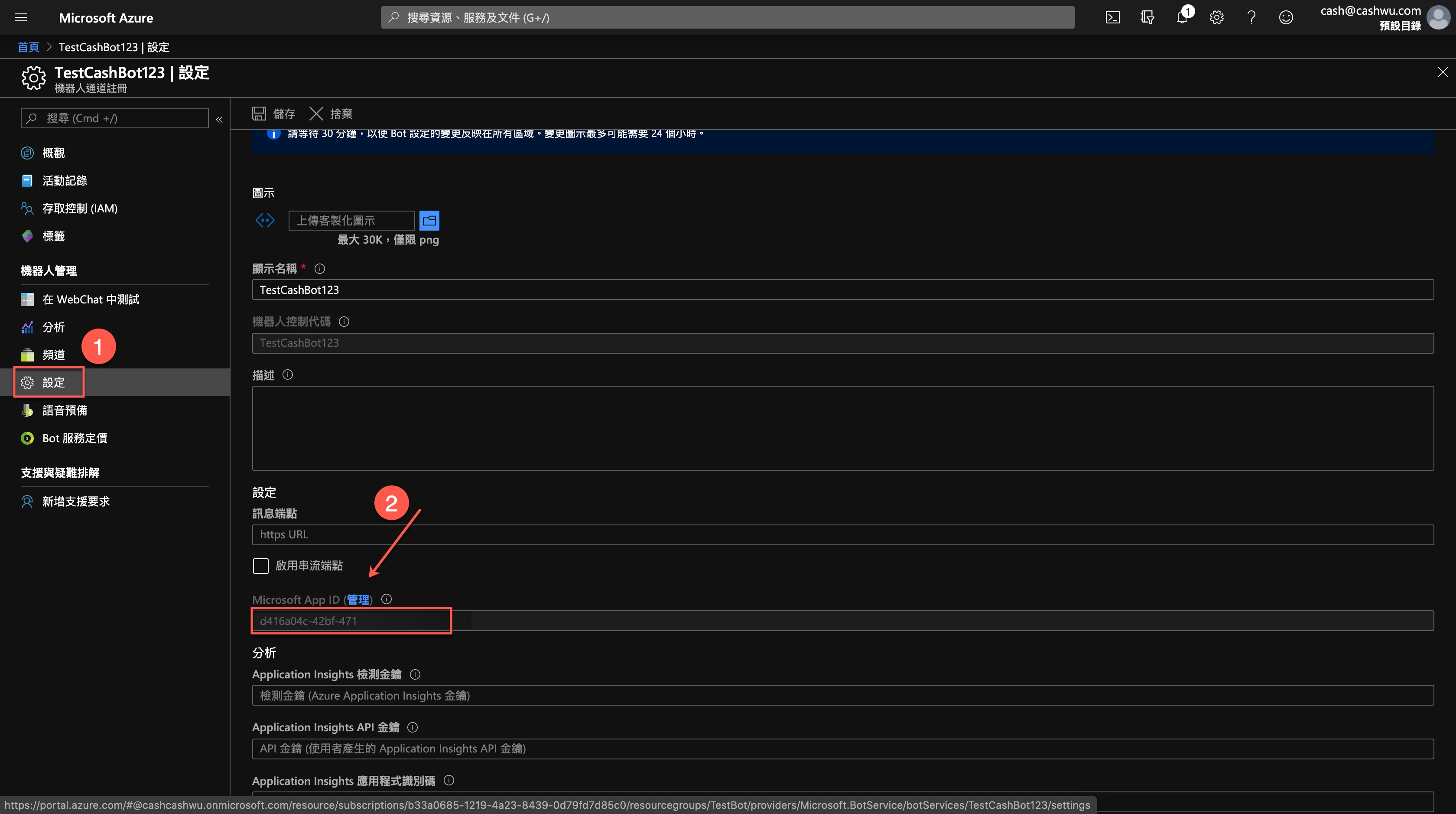Enable the 啟用串流端點 checkbox
The width and height of the screenshot is (1456, 814).
pyautogui.click(x=260, y=566)
